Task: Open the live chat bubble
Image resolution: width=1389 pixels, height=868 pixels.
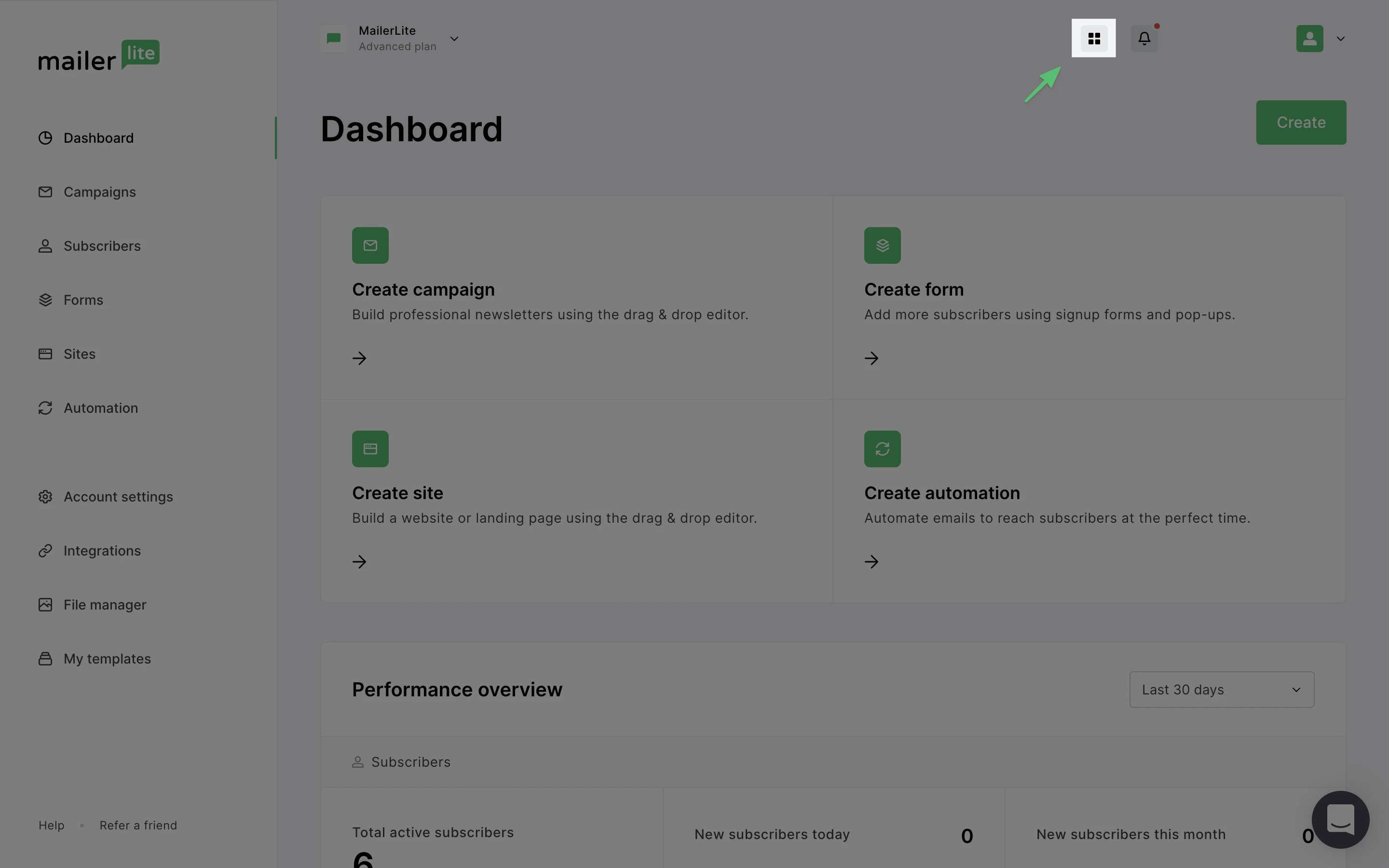Action: [x=1340, y=819]
